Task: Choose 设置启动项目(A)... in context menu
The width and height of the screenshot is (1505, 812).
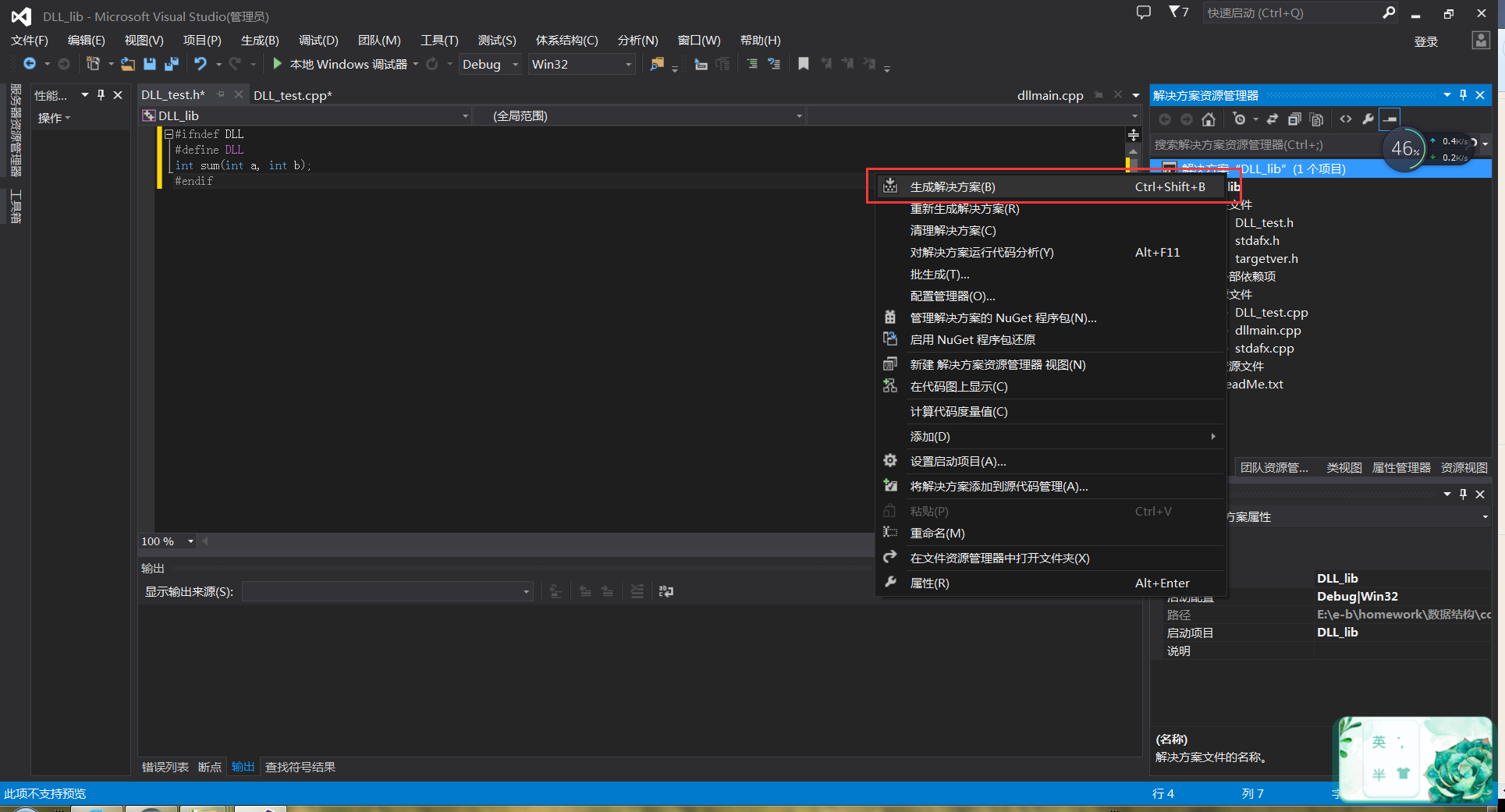Action: click(1050, 462)
